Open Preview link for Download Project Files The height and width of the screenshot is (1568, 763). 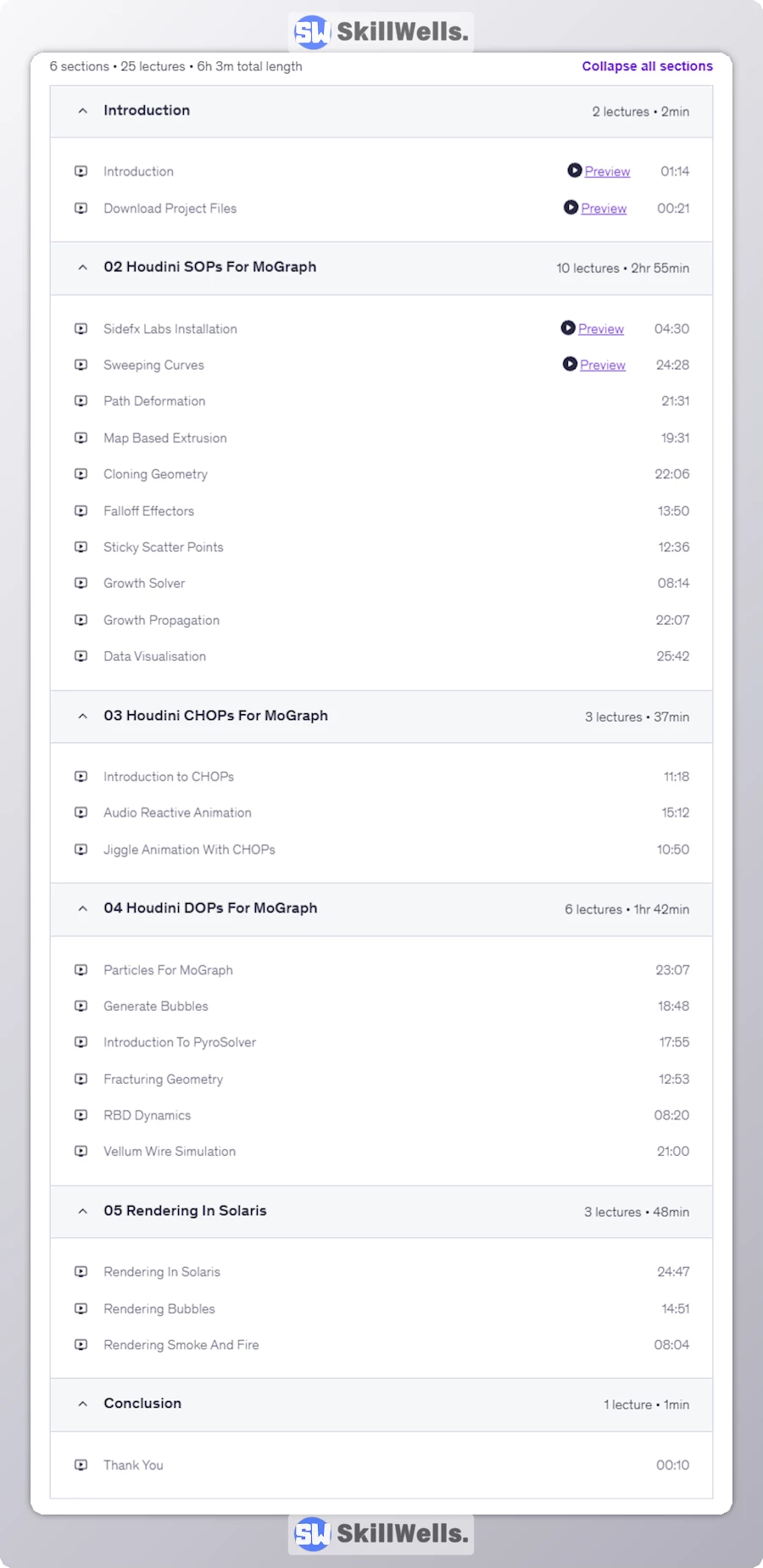click(x=604, y=209)
